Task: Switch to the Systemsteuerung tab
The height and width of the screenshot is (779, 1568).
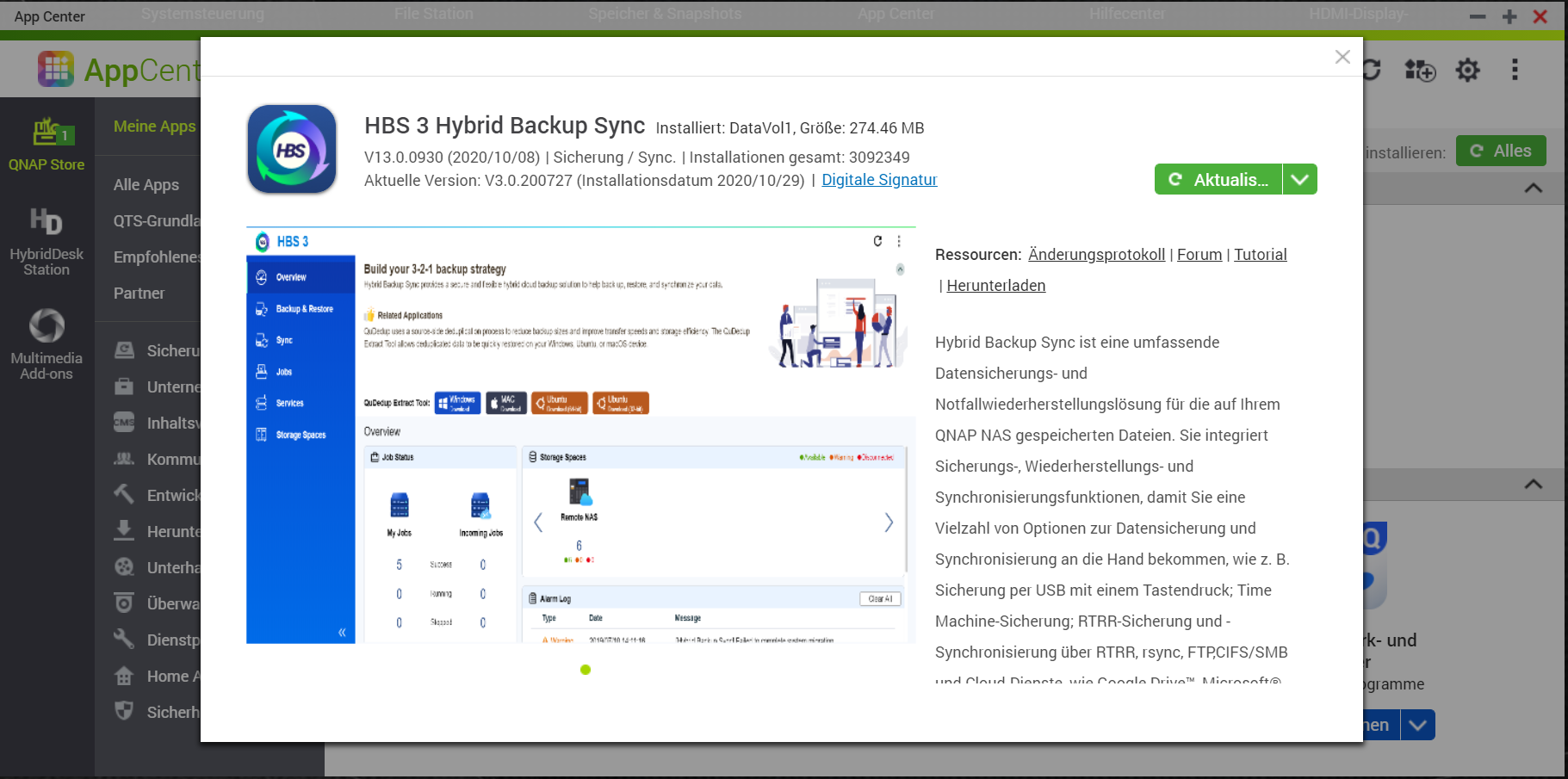Action: tap(203, 14)
